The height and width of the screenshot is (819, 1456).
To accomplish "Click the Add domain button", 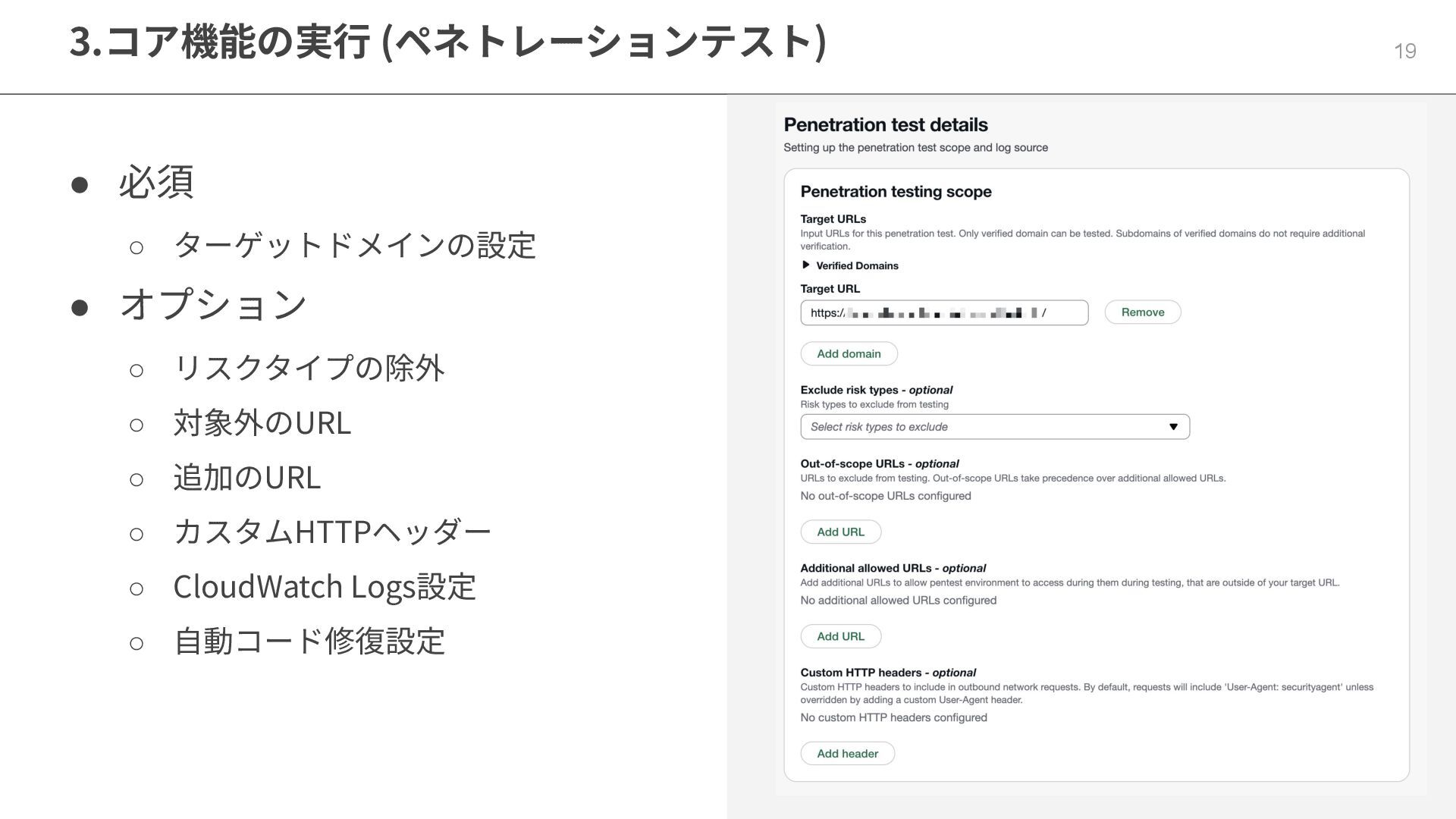I will click(x=849, y=354).
